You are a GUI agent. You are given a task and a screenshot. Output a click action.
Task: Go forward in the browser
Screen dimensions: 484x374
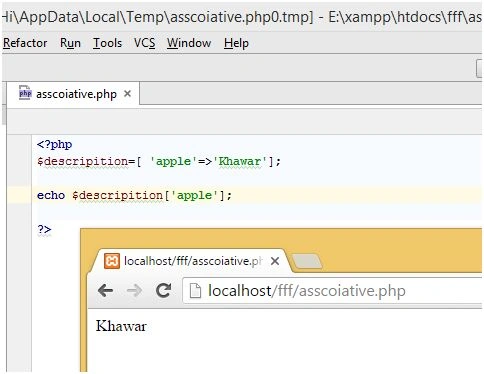click(134, 291)
